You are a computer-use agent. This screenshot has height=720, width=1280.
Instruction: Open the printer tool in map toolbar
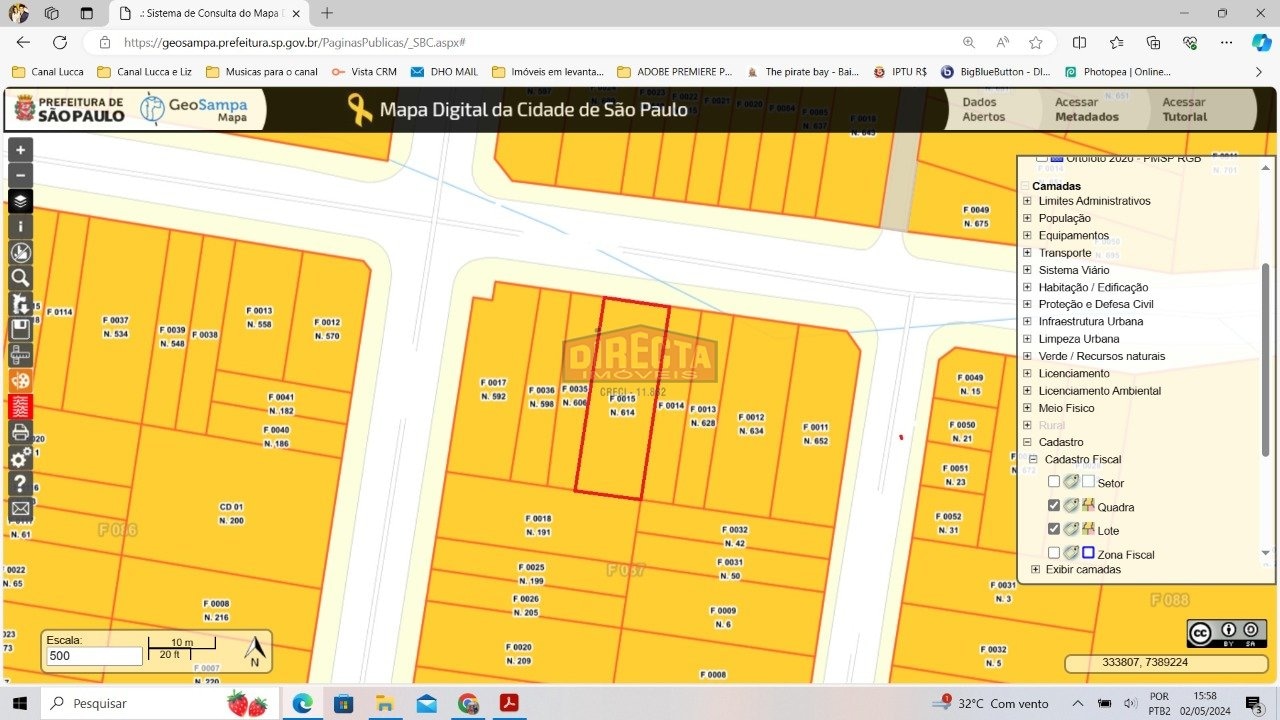[20, 432]
